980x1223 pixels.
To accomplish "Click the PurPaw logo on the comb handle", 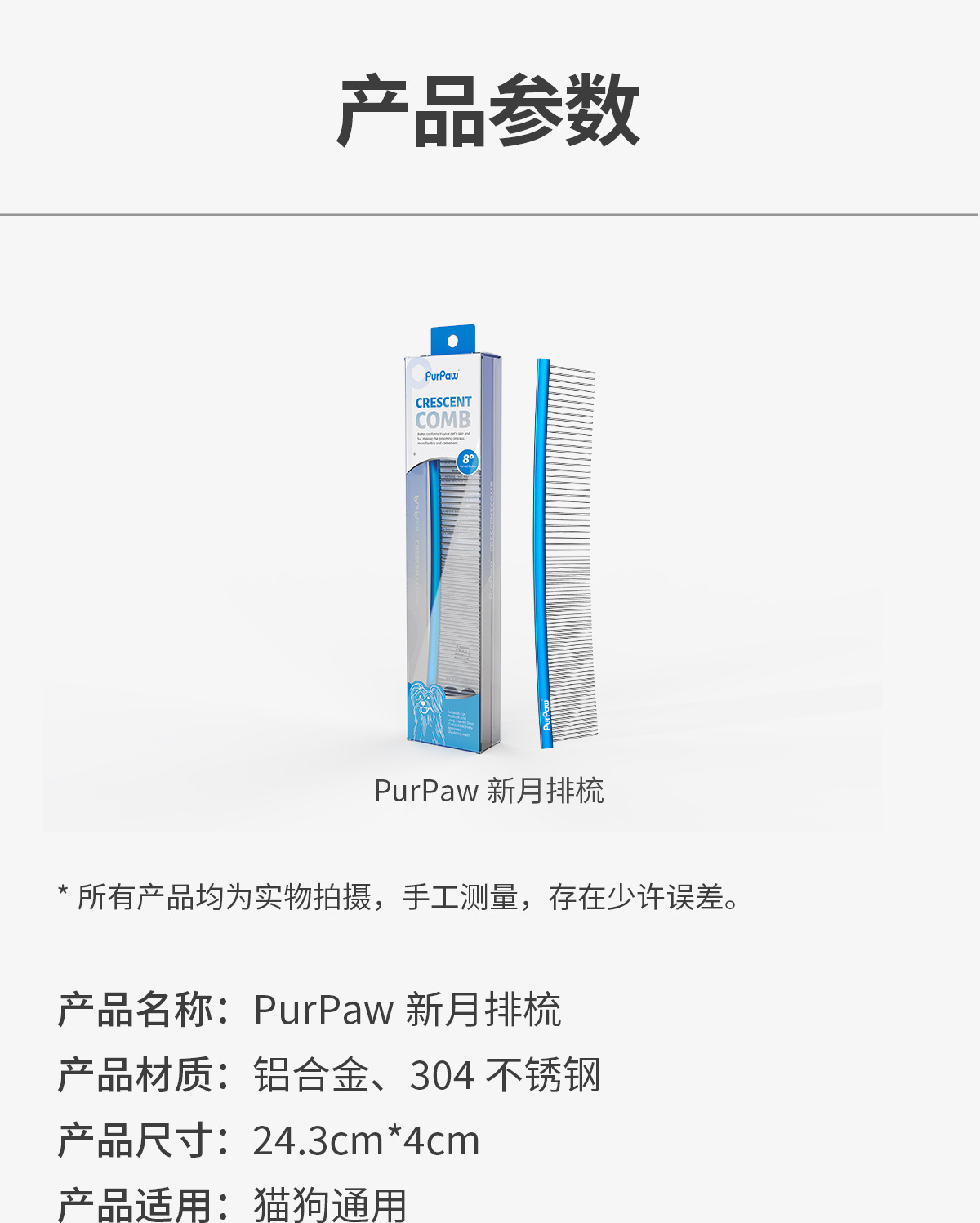I will point(546,715).
